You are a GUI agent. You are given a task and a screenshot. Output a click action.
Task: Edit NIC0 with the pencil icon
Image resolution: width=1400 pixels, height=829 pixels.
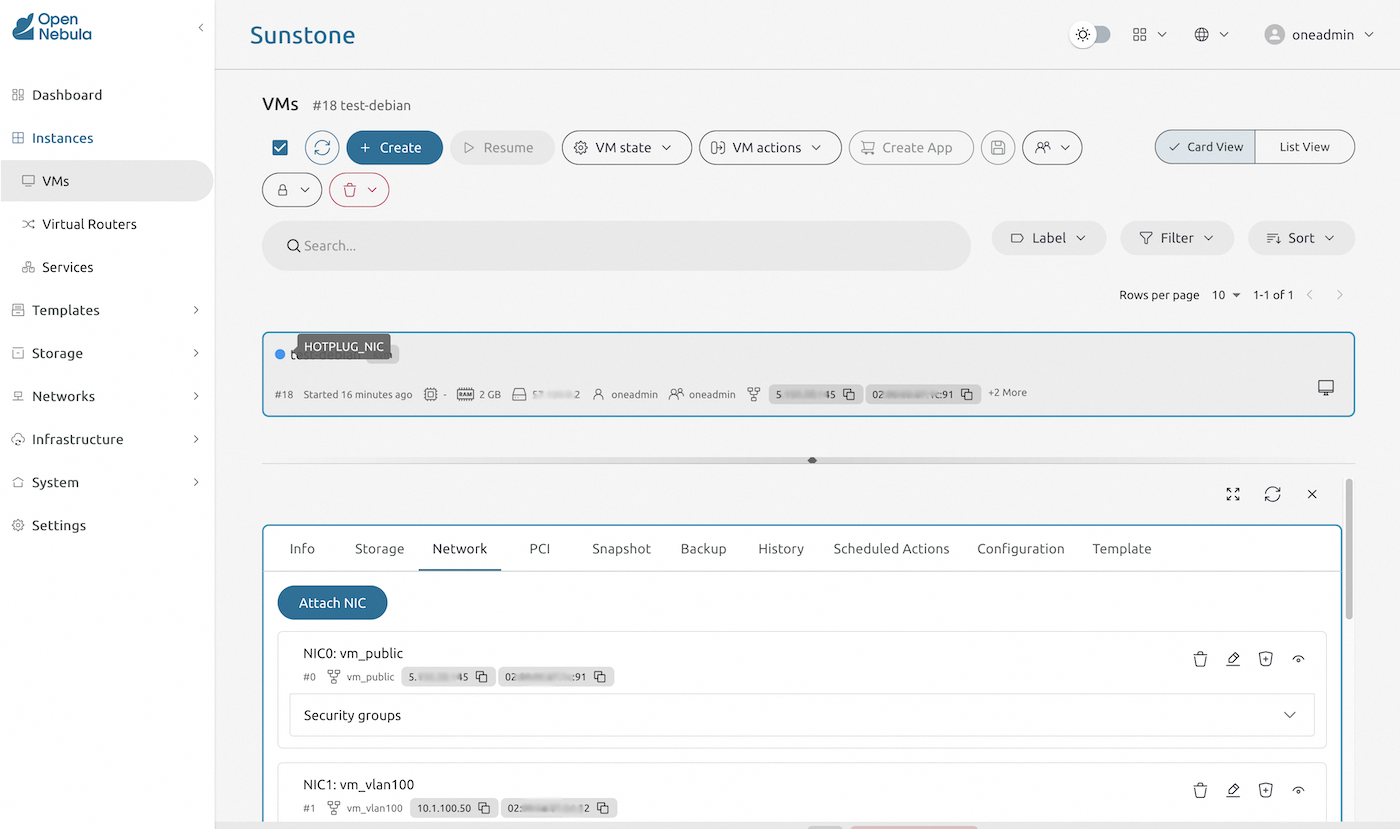[x=1233, y=659]
